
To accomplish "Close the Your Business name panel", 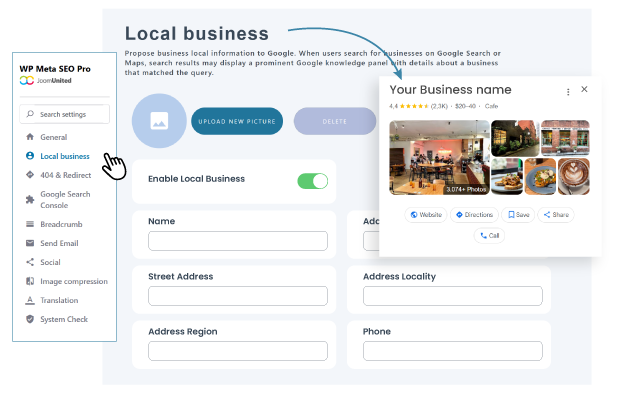I will coord(584,89).
